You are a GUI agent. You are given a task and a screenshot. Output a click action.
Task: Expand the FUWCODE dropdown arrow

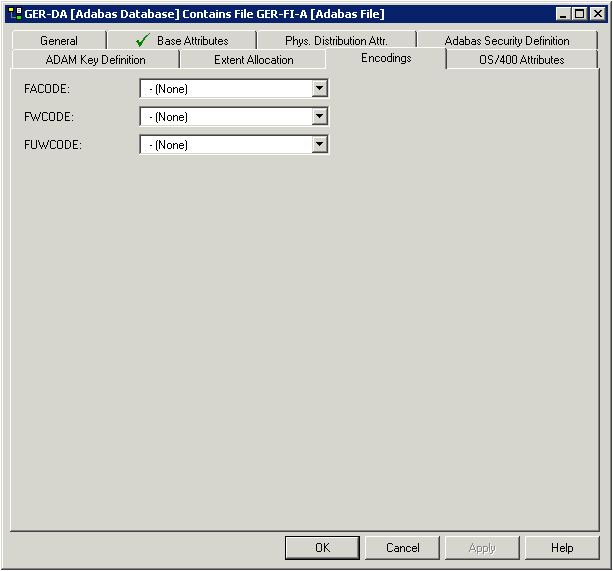[319, 145]
